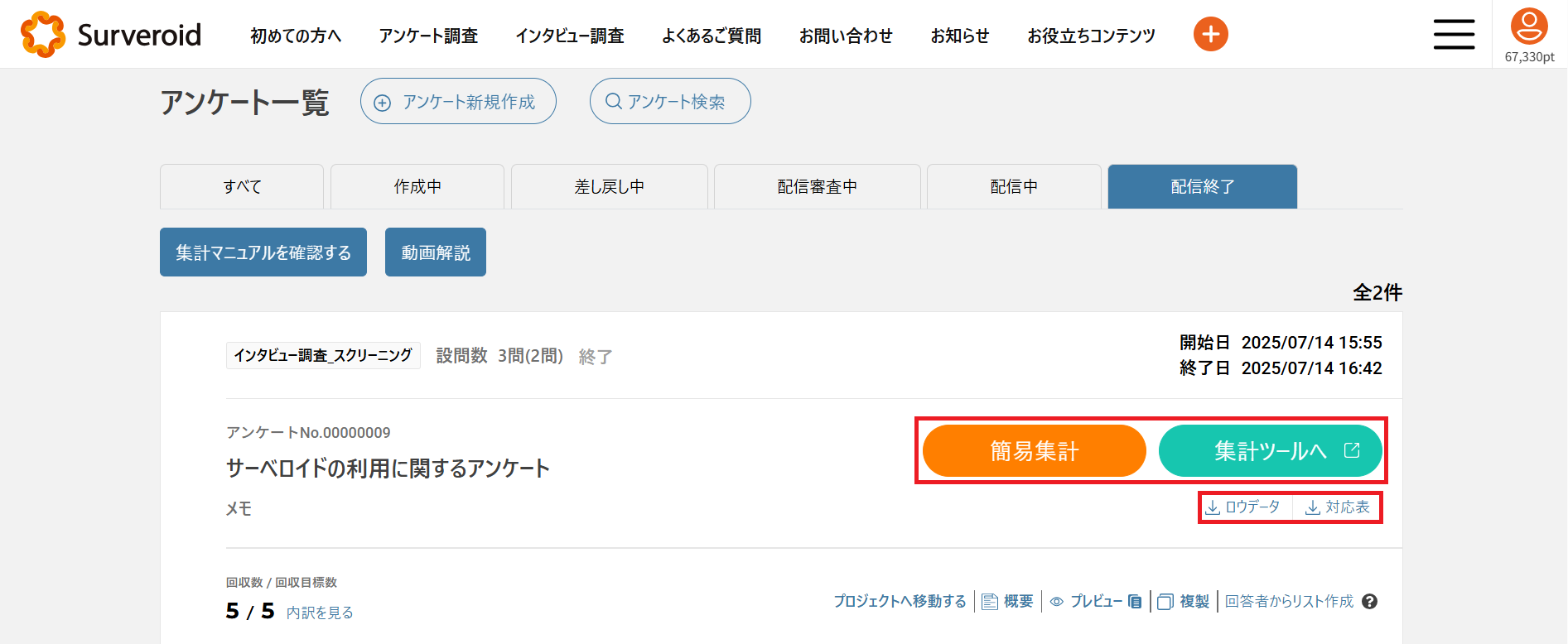Open the hamburger menu
Viewport: 1568px width, 644px height.
pyautogui.click(x=1454, y=34)
